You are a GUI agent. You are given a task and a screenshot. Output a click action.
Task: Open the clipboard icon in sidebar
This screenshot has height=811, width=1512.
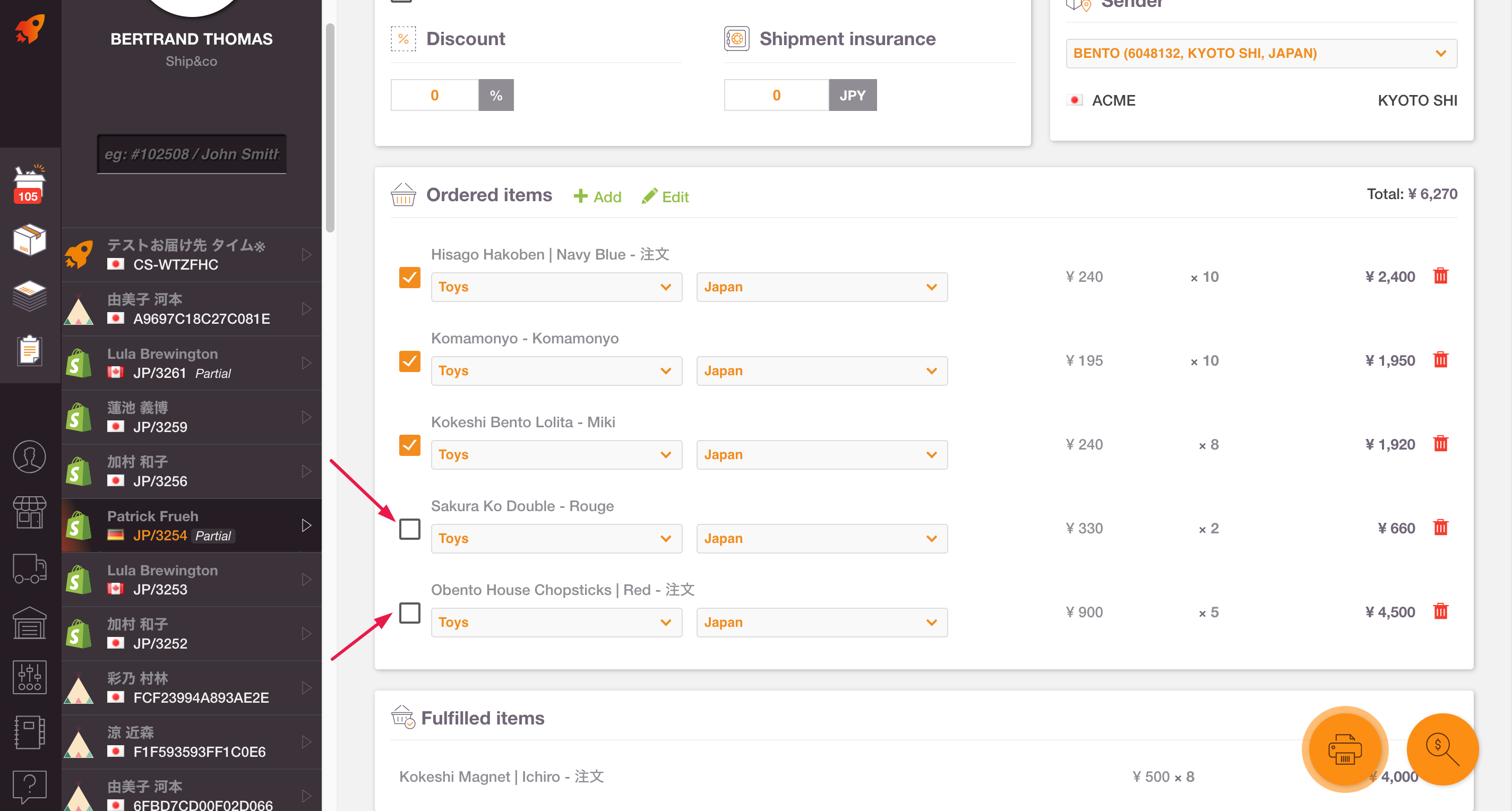tap(29, 350)
